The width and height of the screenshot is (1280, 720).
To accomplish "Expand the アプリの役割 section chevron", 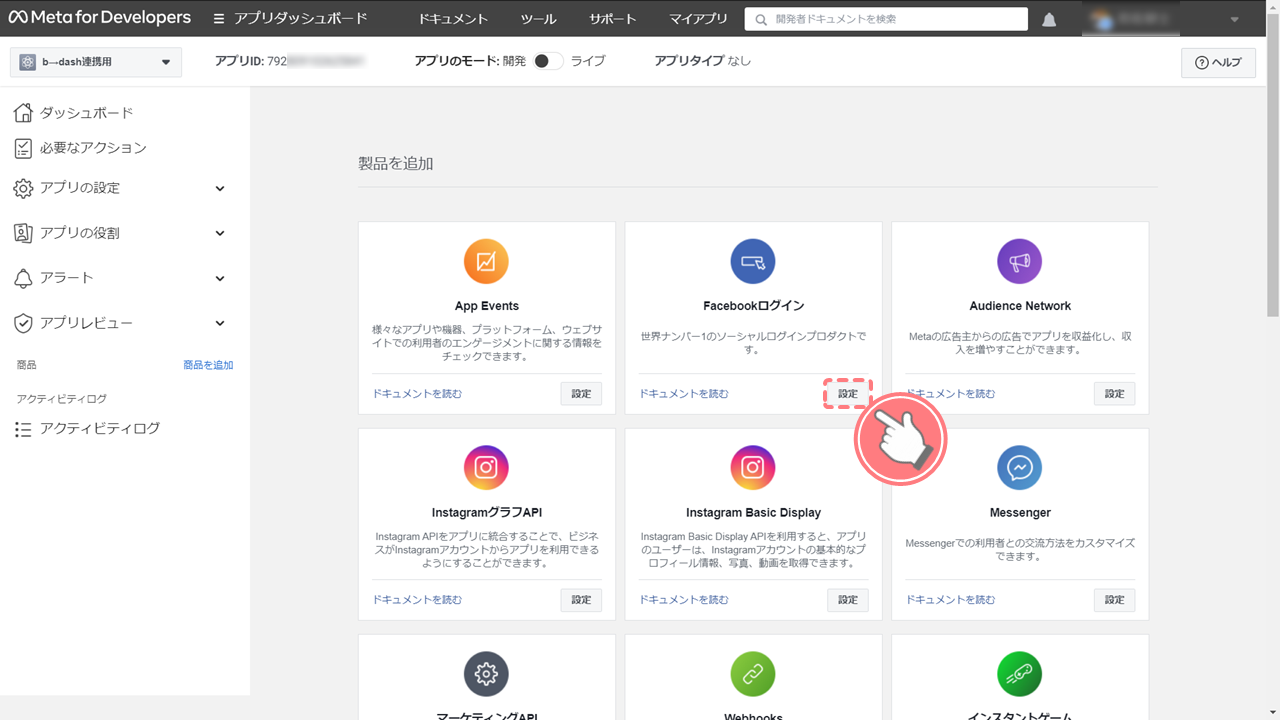I will pos(220,233).
